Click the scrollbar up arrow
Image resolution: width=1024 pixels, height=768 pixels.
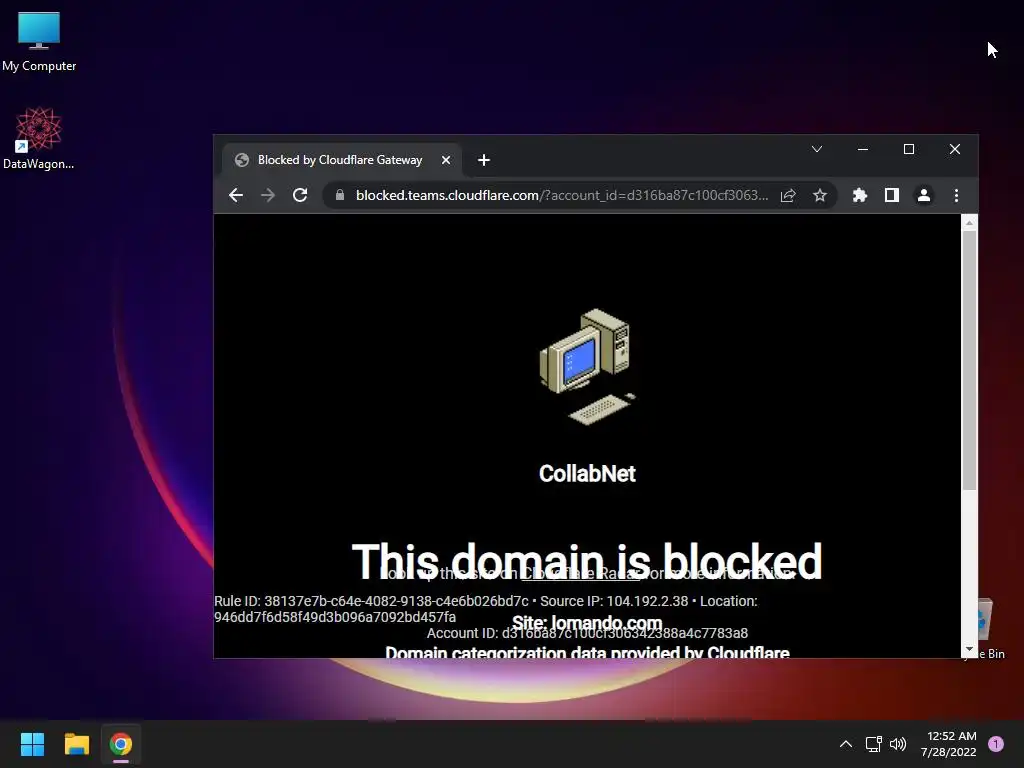[969, 223]
